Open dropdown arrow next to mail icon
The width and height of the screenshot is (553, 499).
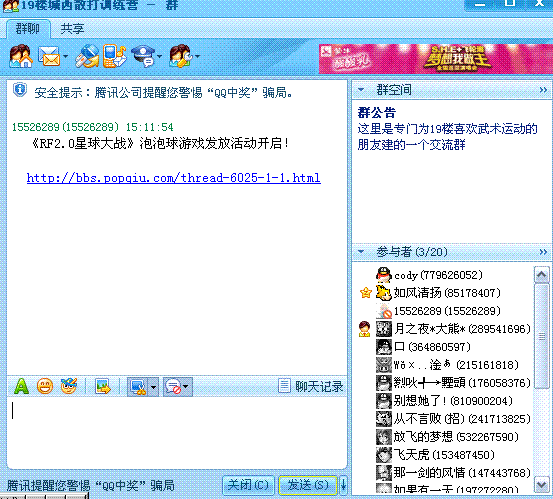pyautogui.click(x=66, y=56)
